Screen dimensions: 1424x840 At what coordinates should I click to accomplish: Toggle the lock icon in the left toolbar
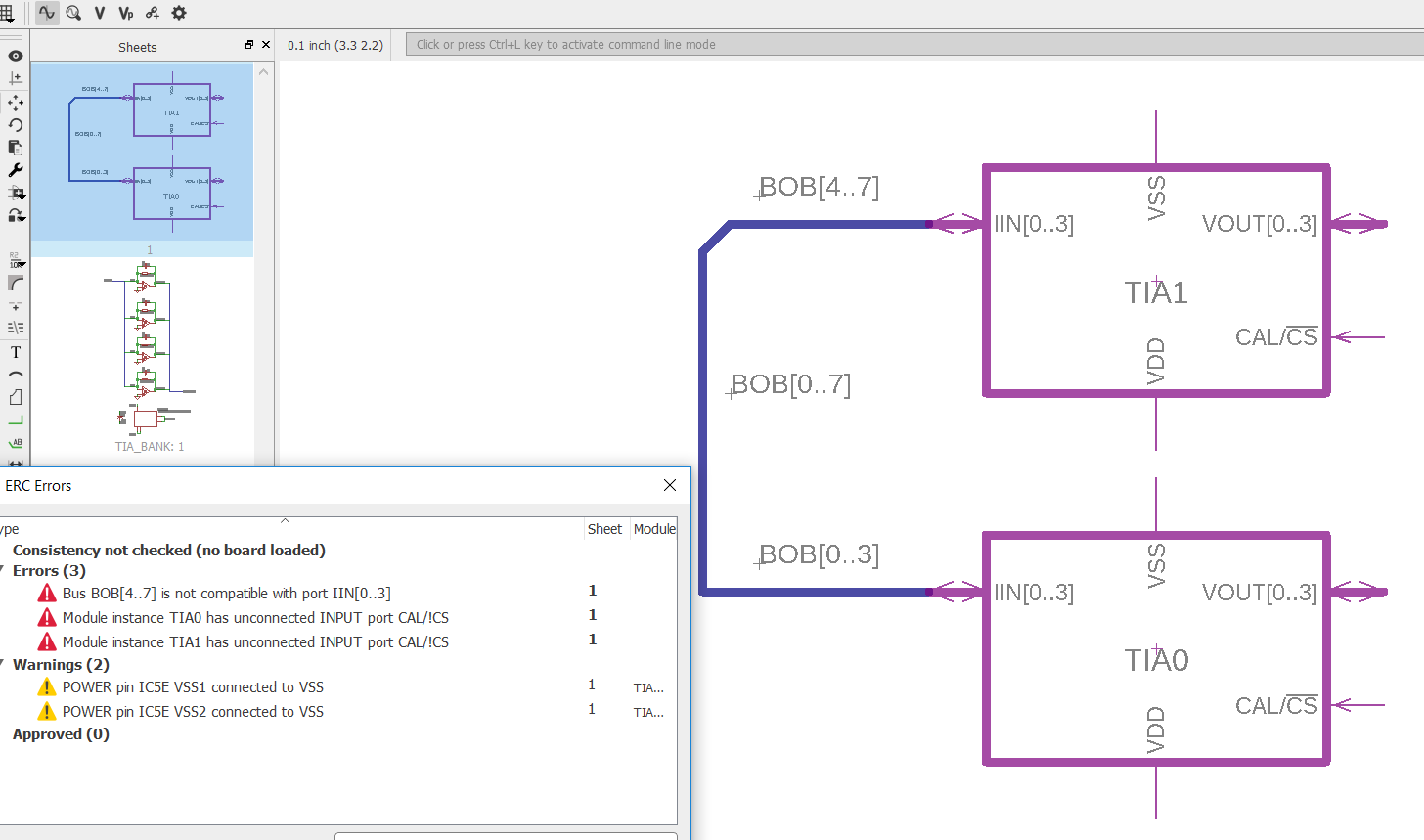(x=15, y=214)
